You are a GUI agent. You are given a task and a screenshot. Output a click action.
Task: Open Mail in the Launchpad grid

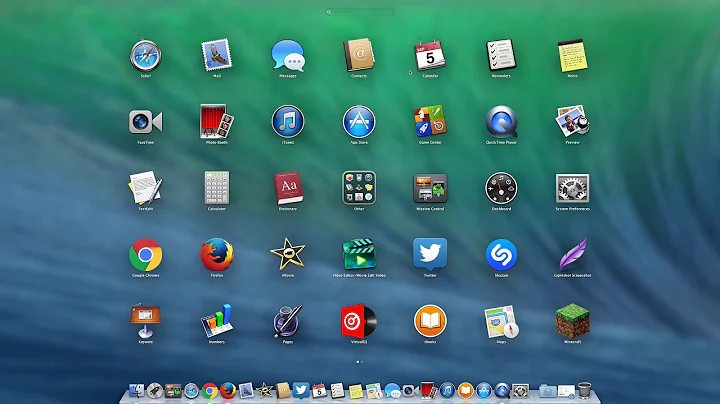tap(217, 56)
